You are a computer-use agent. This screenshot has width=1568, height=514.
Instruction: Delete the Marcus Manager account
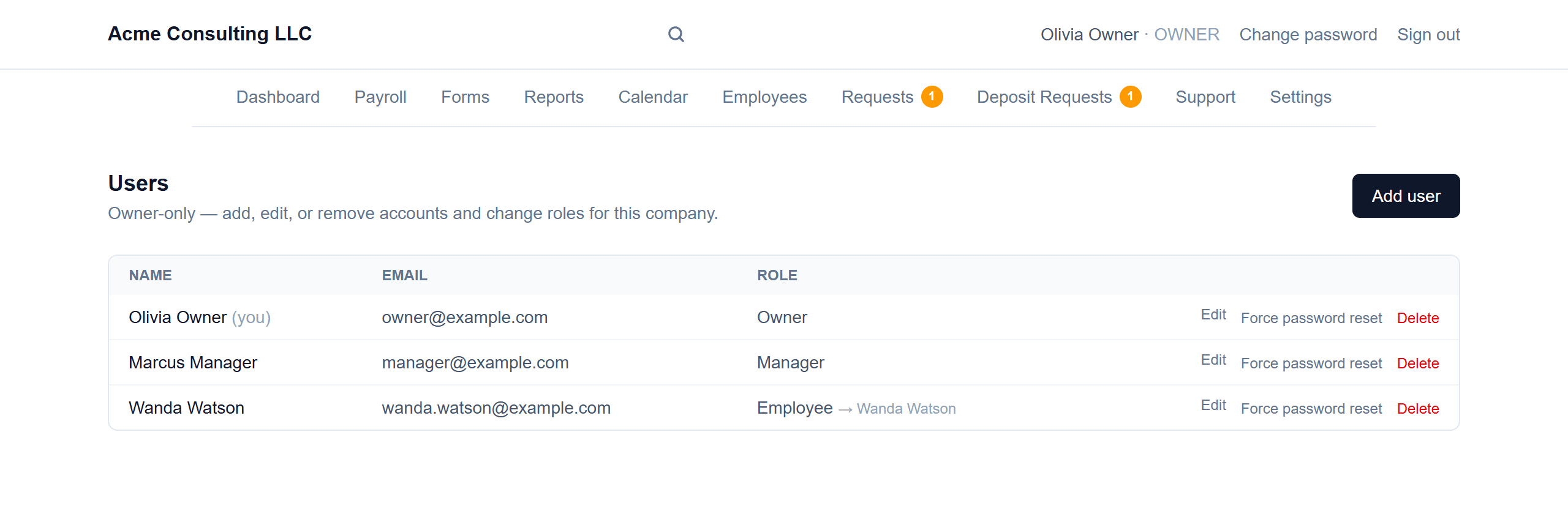tap(1418, 363)
